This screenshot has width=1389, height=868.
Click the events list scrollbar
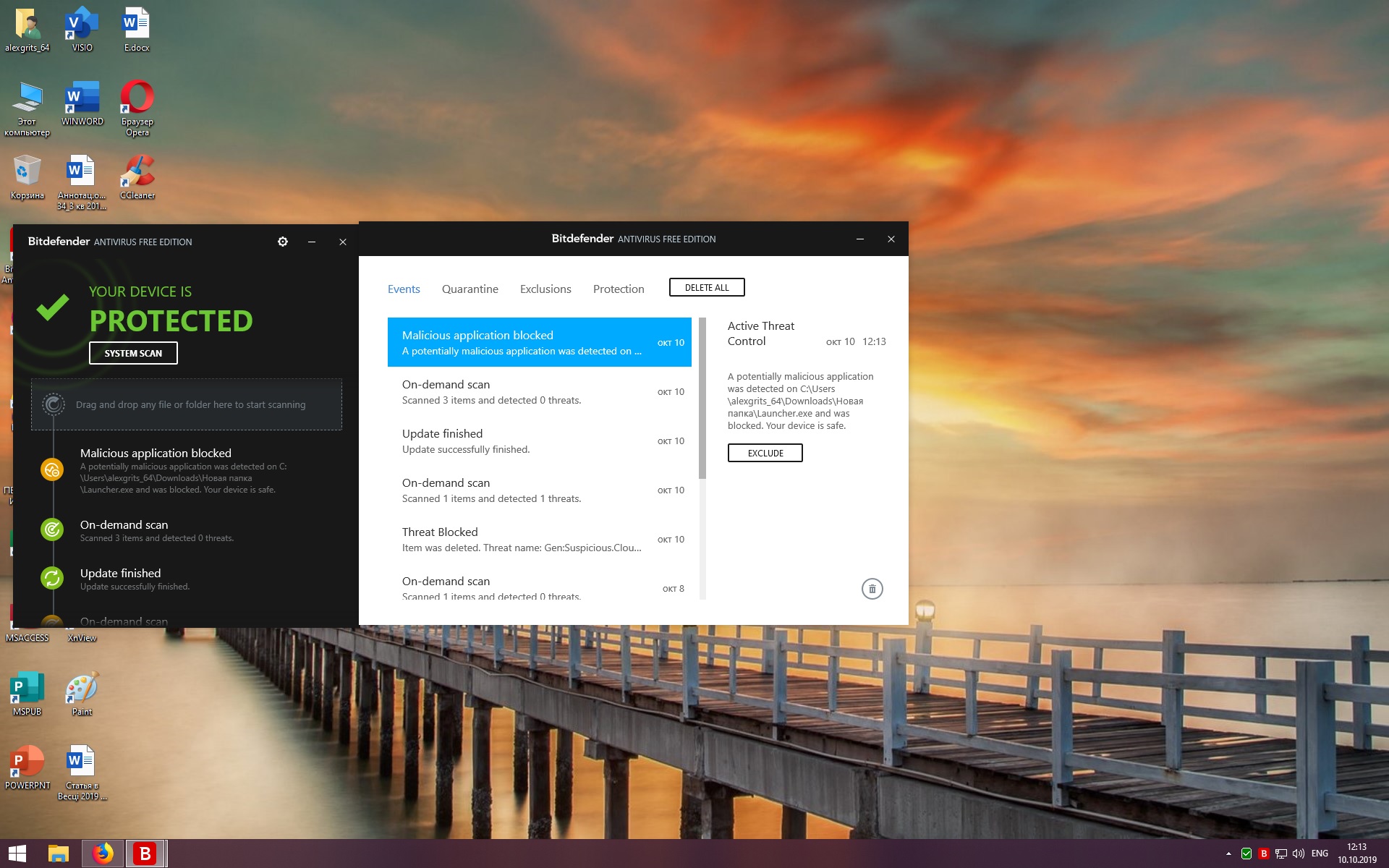702,398
